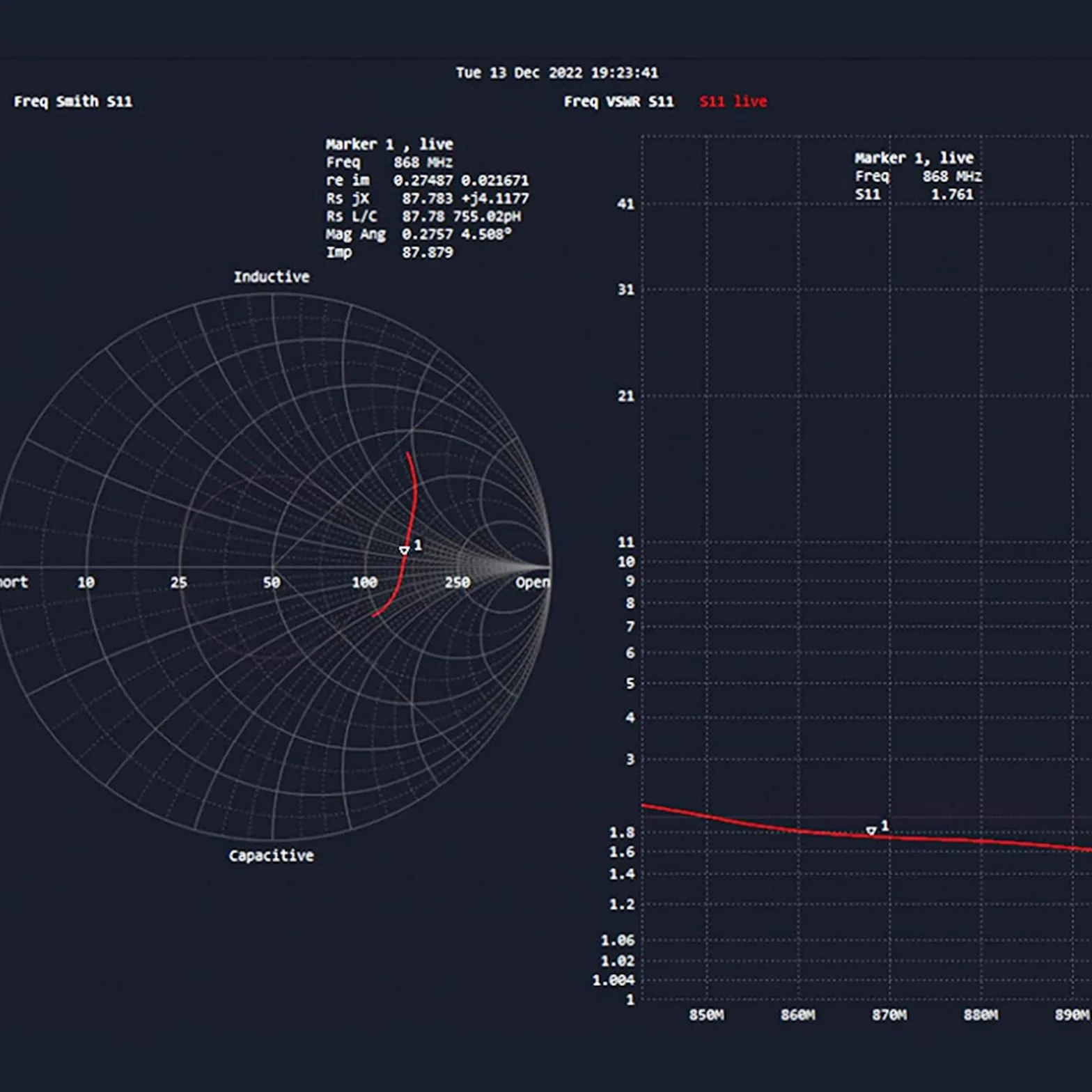Click the '1.8' VSWR axis label

tap(622, 832)
